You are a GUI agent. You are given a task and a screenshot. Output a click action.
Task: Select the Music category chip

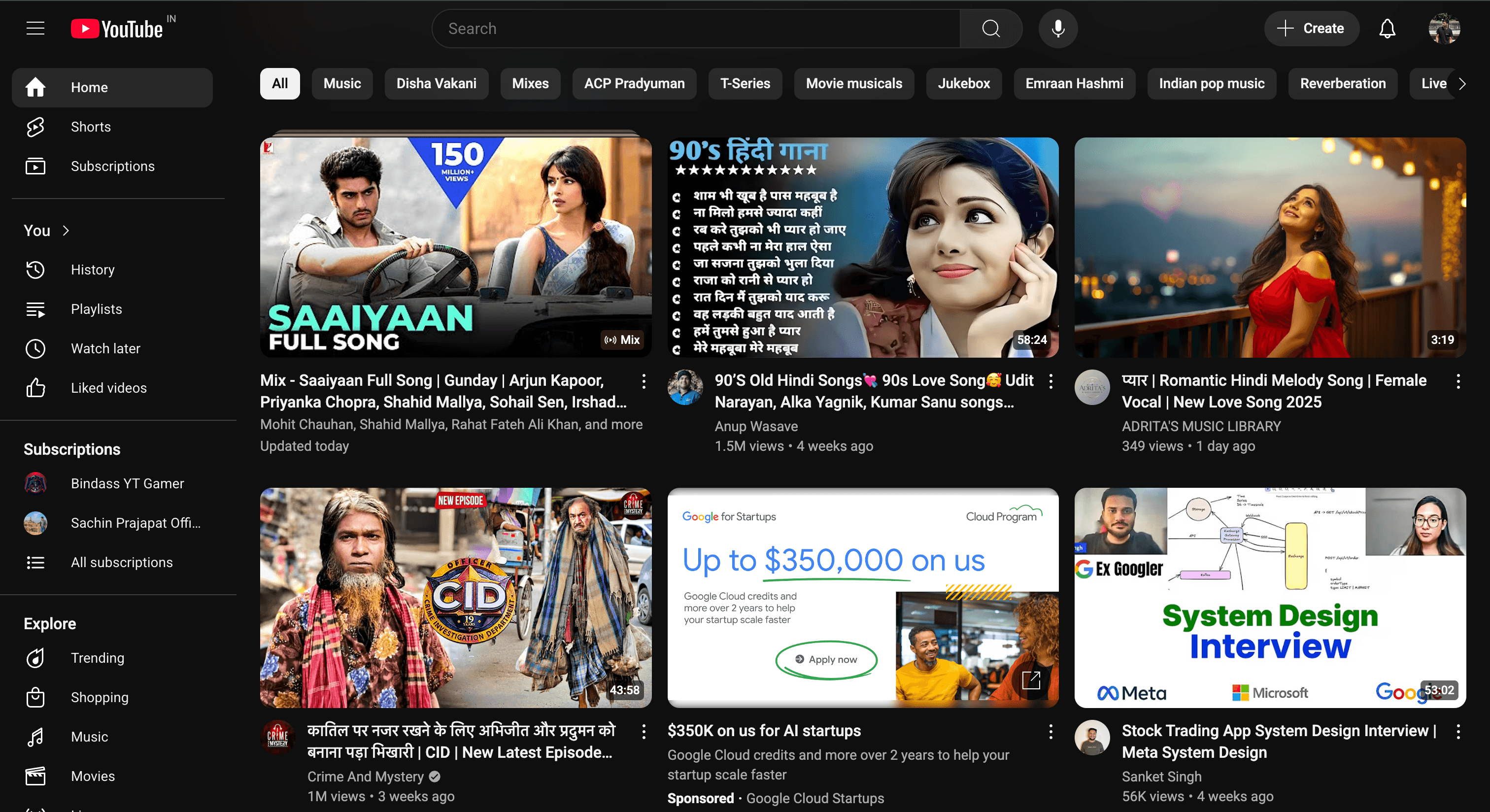[342, 83]
